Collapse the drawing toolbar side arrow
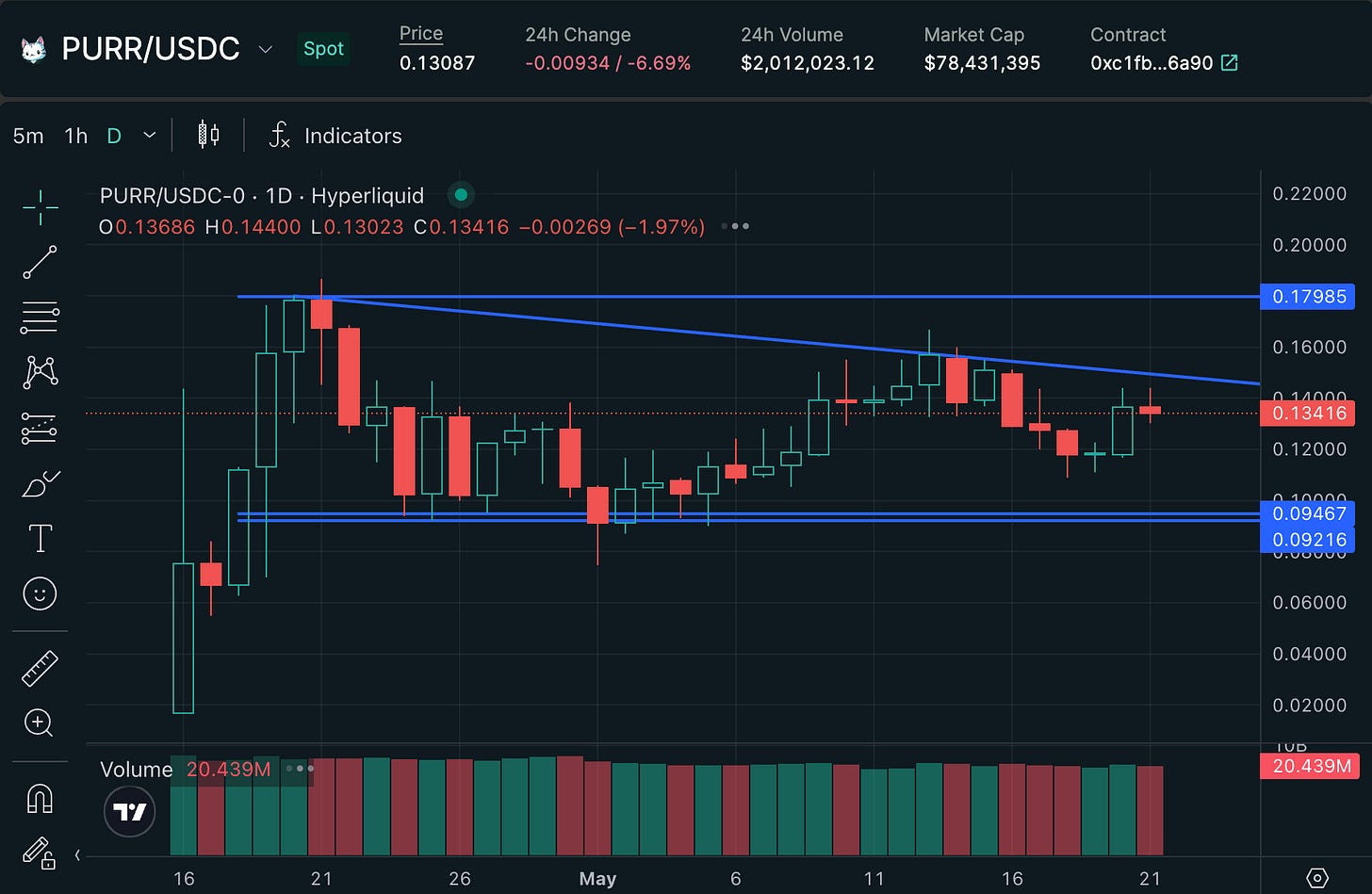Image resolution: width=1372 pixels, height=894 pixels. 77,855
